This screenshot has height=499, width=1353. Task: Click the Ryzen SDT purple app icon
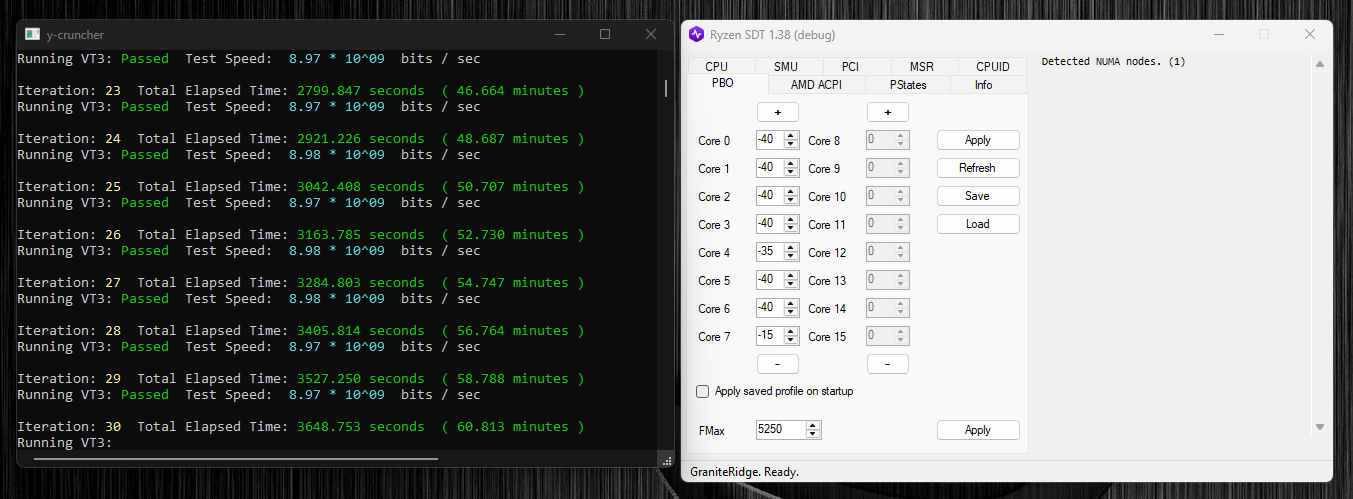[697, 34]
